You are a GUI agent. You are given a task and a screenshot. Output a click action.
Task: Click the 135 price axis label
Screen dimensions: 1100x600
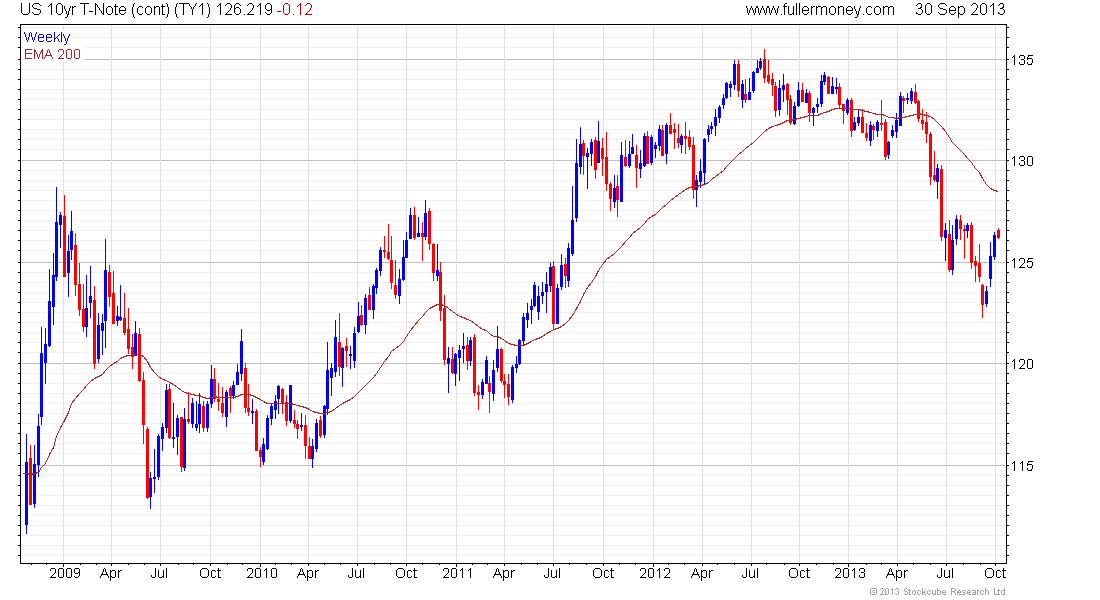pos(1022,60)
